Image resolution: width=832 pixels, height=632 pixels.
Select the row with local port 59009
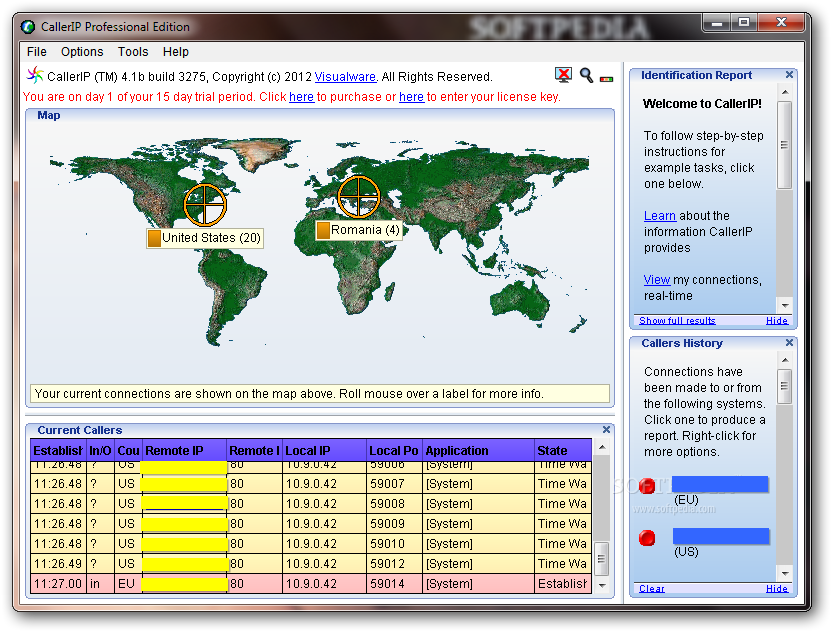pos(311,524)
